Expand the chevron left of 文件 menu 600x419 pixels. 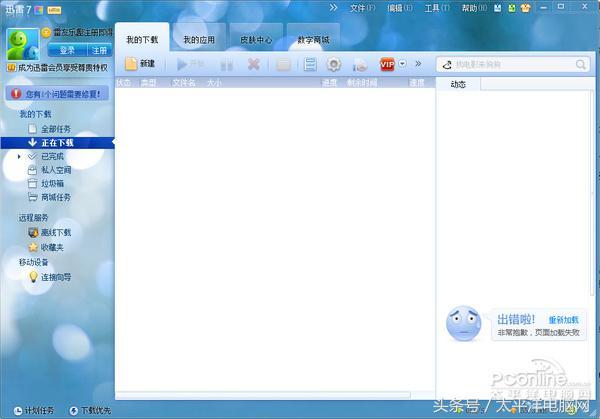333,7
